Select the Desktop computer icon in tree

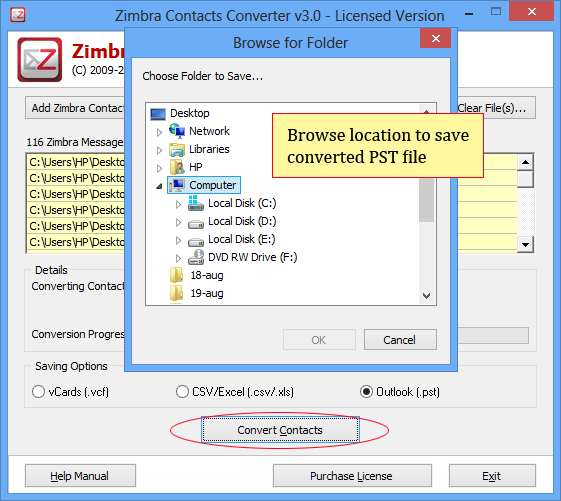click(x=158, y=114)
